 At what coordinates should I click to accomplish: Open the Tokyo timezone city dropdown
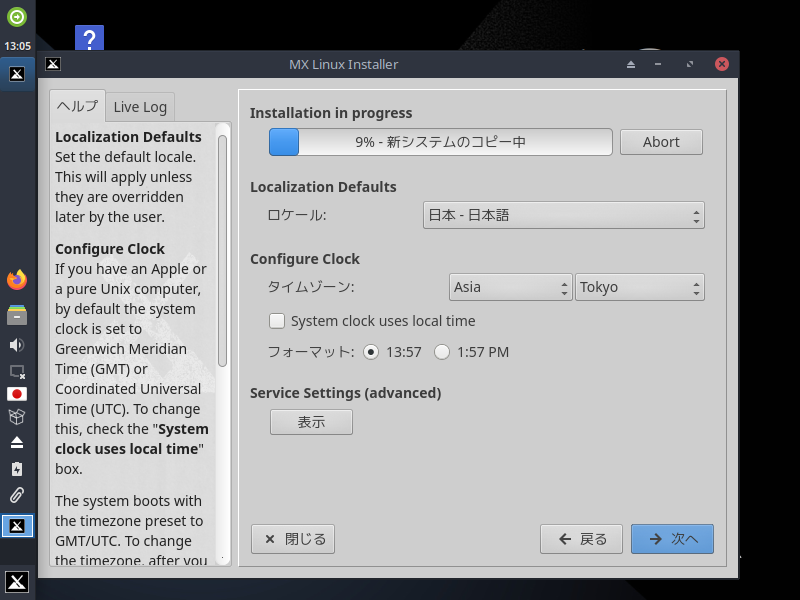(x=640, y=287)
